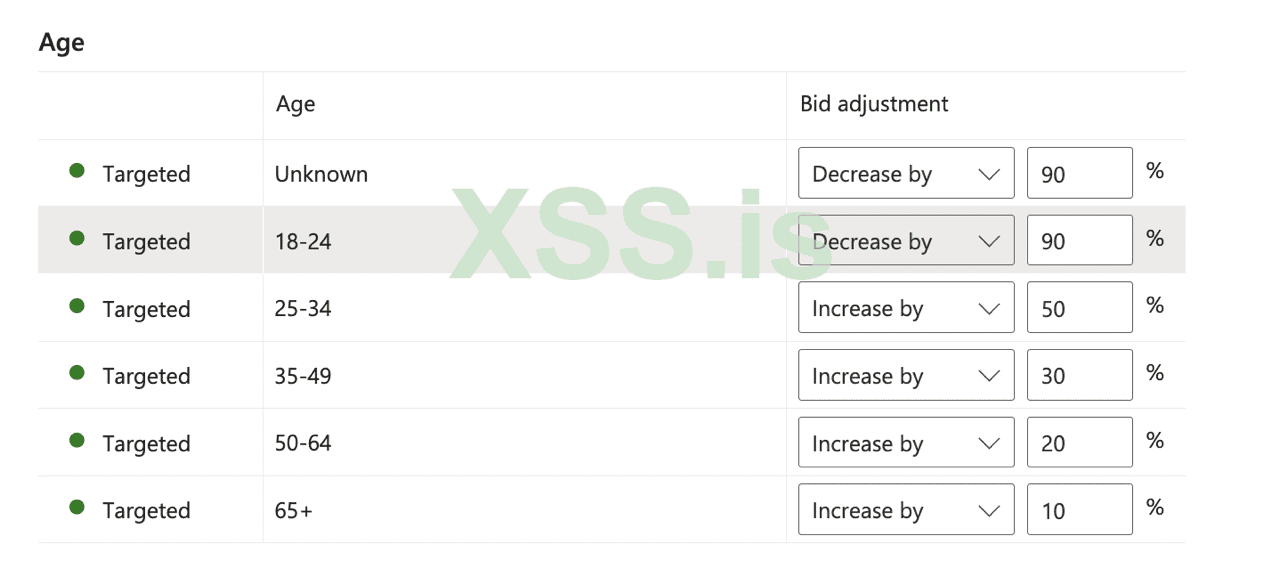1280x561 pixels.
Task: Click the green status dot for 50-64
Action: pos(77,440)
